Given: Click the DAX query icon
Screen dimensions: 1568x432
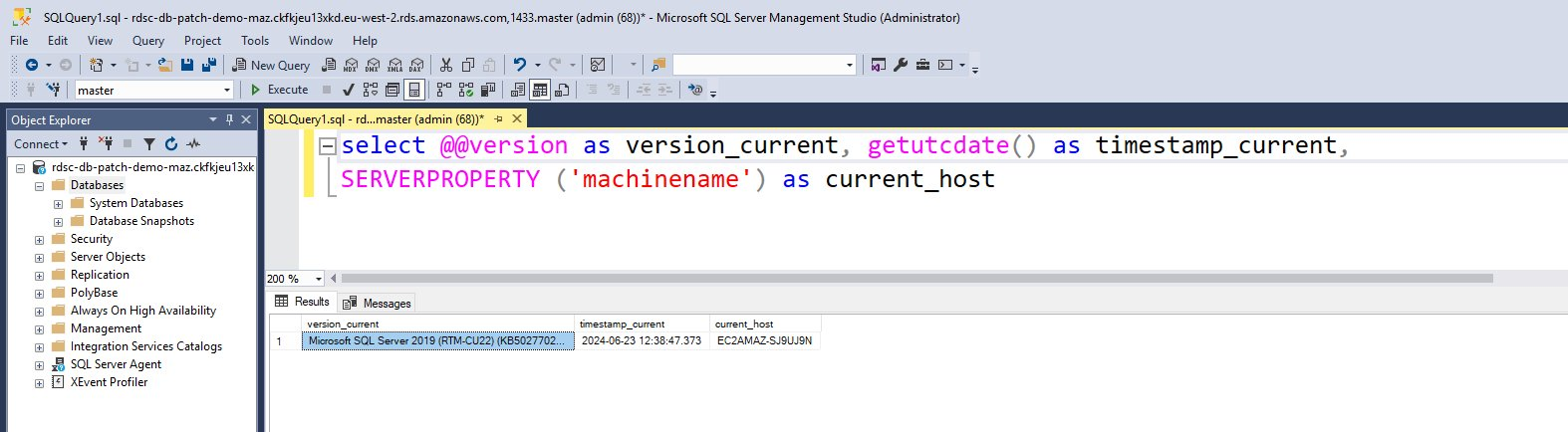Looking at the screenshot, I should 416,65.
